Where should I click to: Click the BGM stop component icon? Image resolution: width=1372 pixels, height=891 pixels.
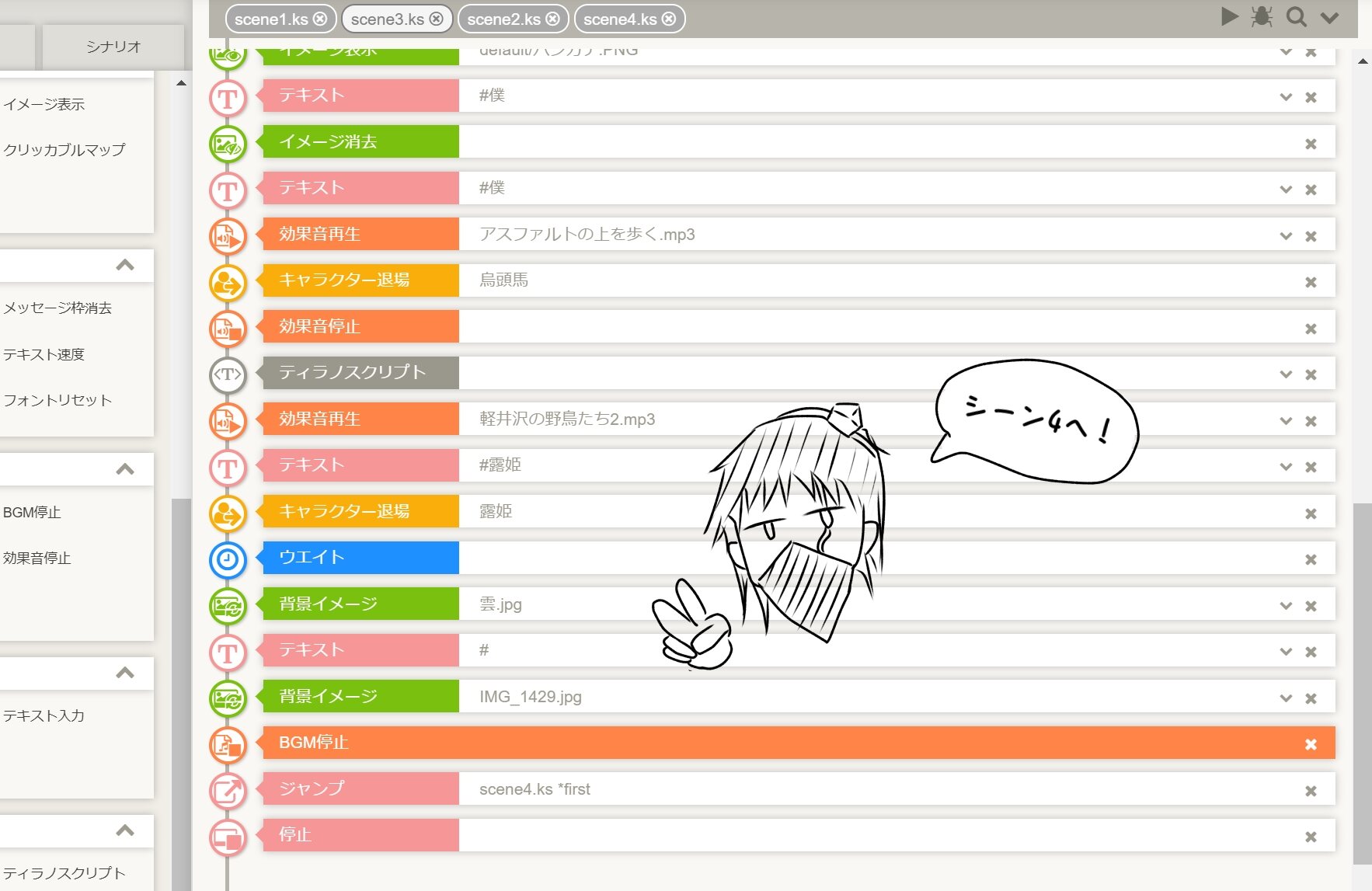click(228, 745)
